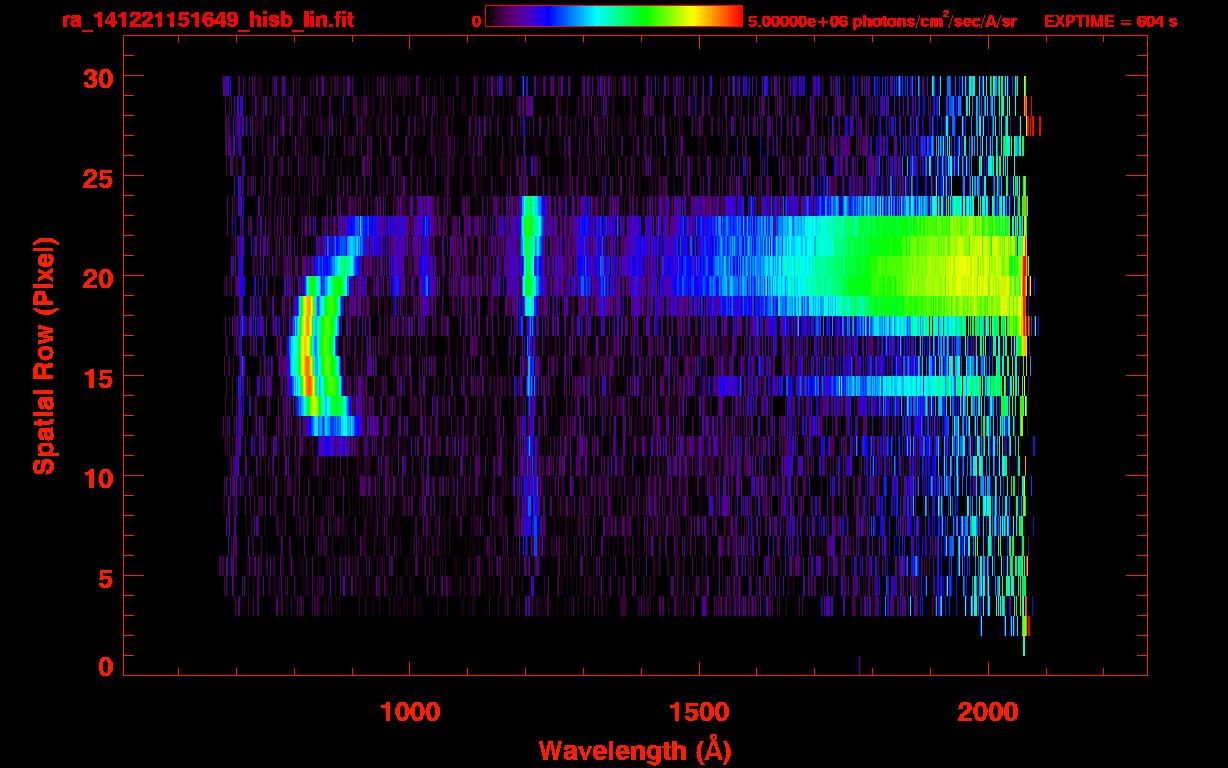Click the Spatial Row (Pixel) axis label
The height and width of the screenshot is (768, 1228).
coord(44,356)
